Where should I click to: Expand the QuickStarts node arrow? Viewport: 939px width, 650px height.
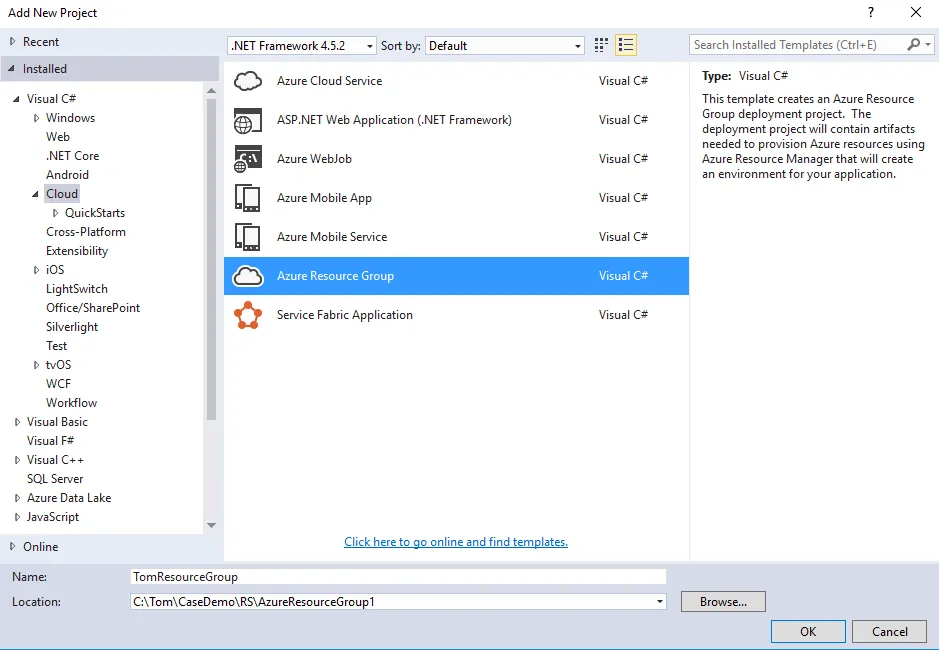click(56, 213)
